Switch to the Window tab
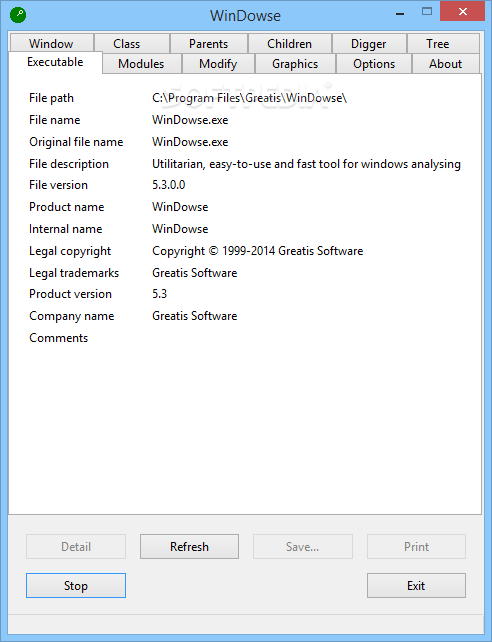 [51, 43]
